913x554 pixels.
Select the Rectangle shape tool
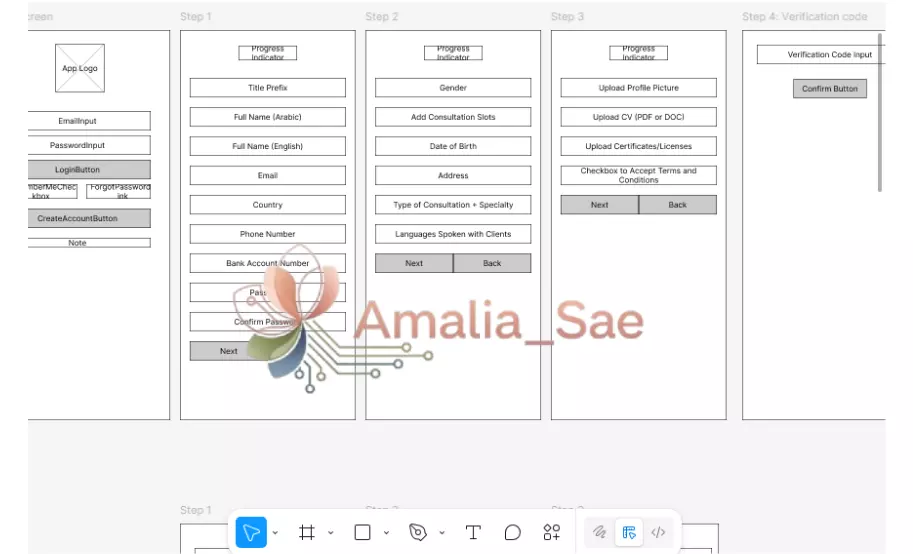click(362, 532)
